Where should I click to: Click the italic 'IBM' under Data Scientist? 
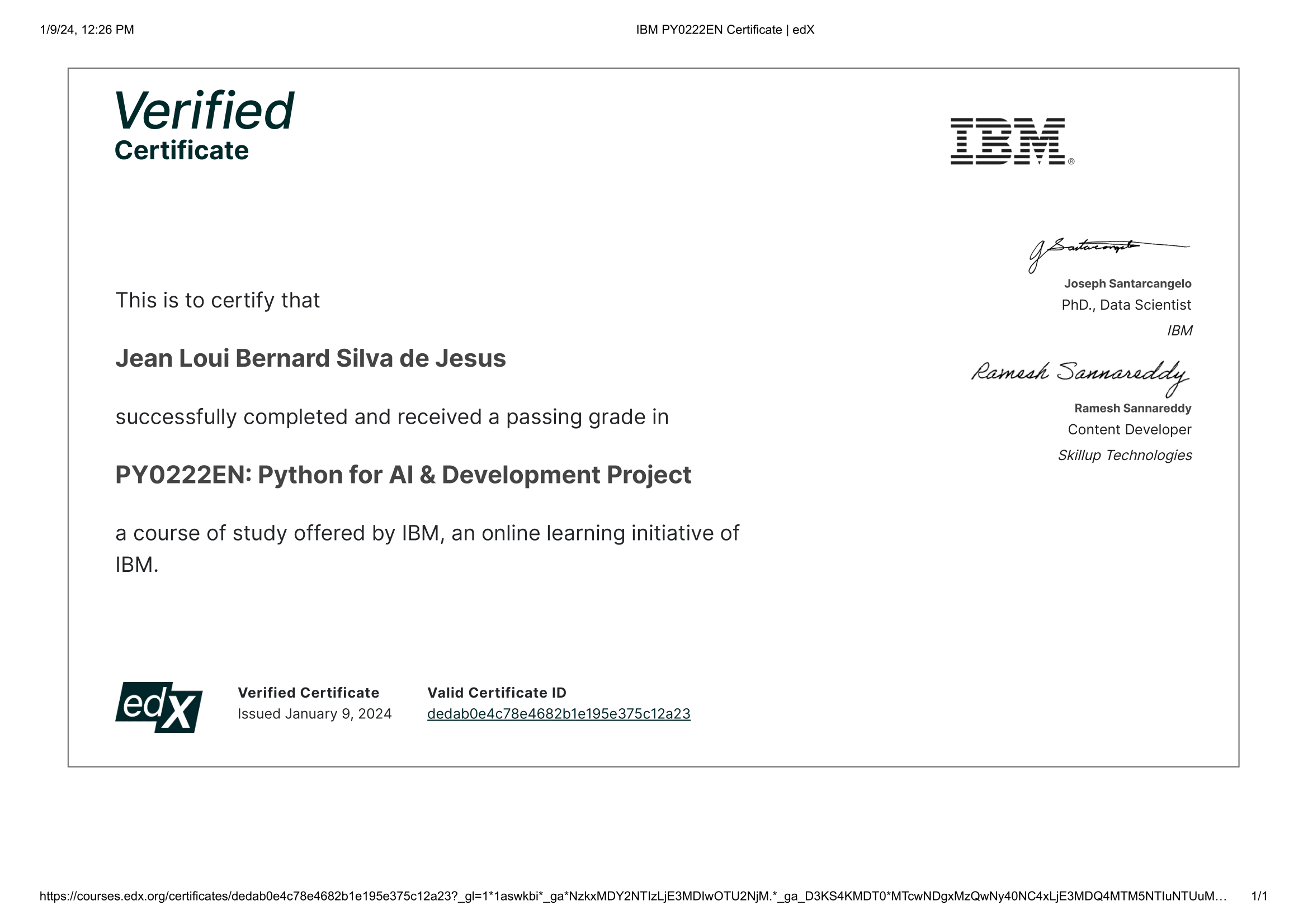pos(1179,330)
